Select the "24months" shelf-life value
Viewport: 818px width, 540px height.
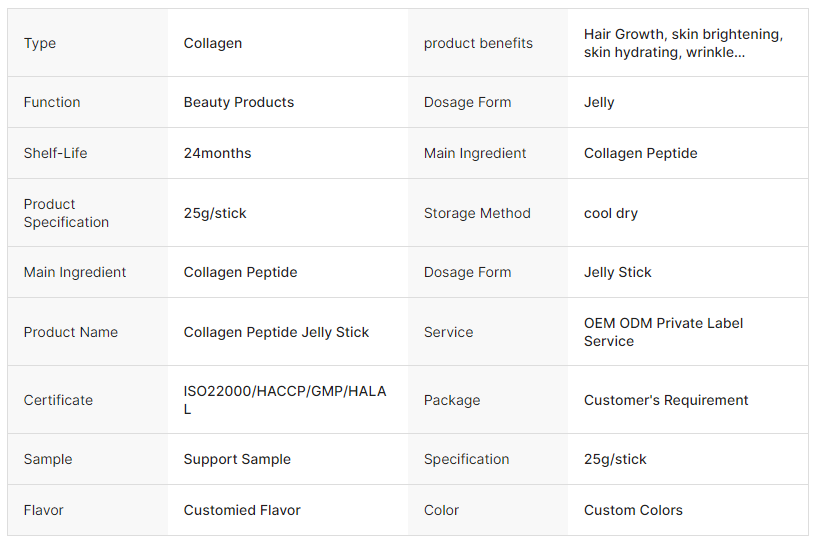pos(218,153)
